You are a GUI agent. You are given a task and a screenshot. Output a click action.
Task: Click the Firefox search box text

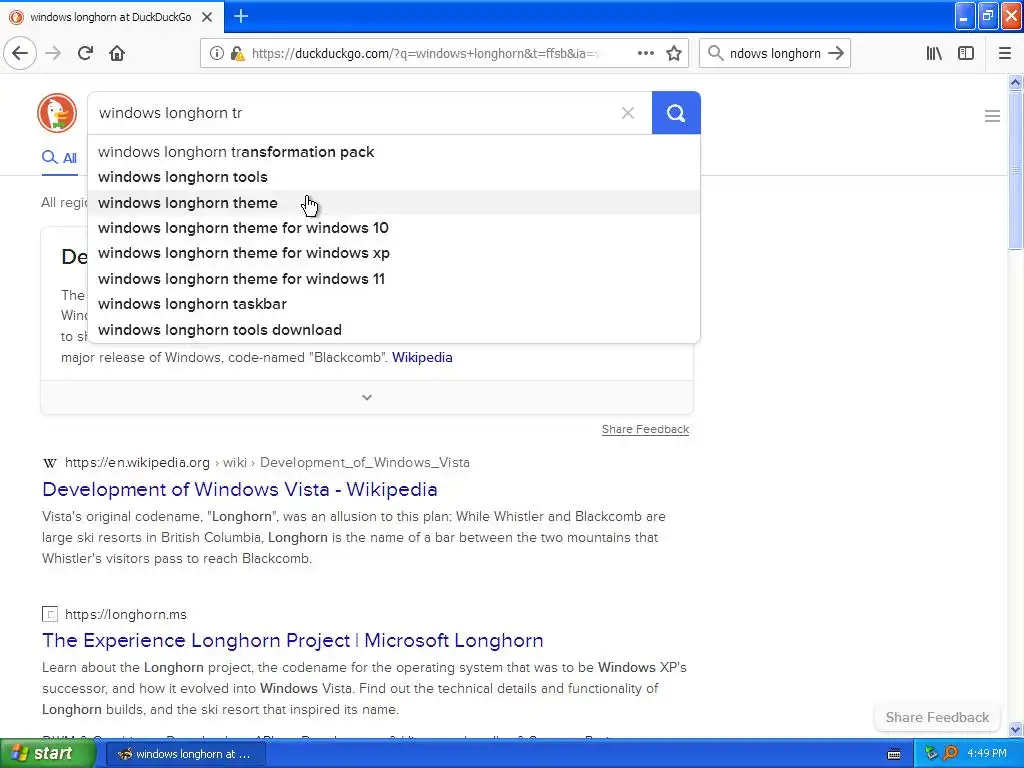(775, 54)
